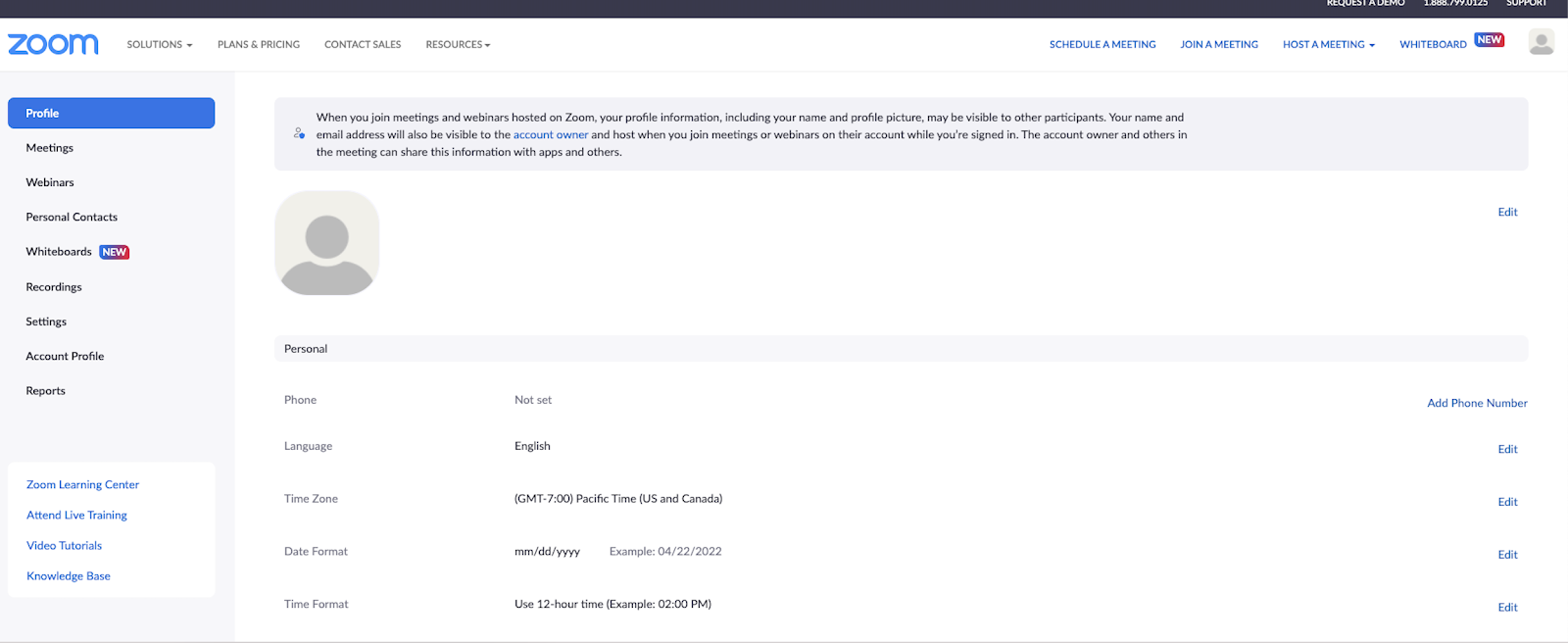Click the 'English' language value
1568x643 pixels.
click(532, 446)
